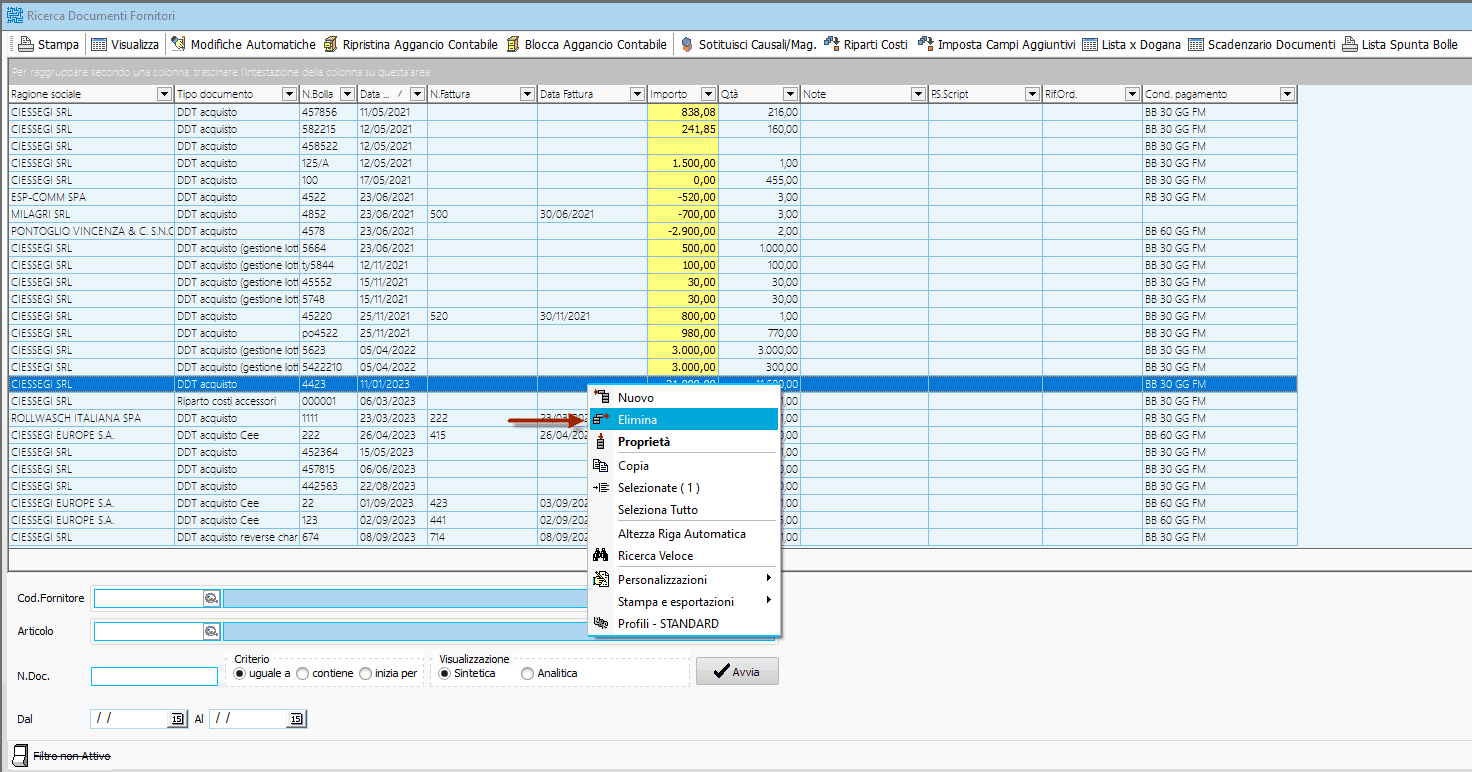The height and width of the screenshot is (772, 1472).
Task: Click the Avvia button
Action: (x=737, y=671)
